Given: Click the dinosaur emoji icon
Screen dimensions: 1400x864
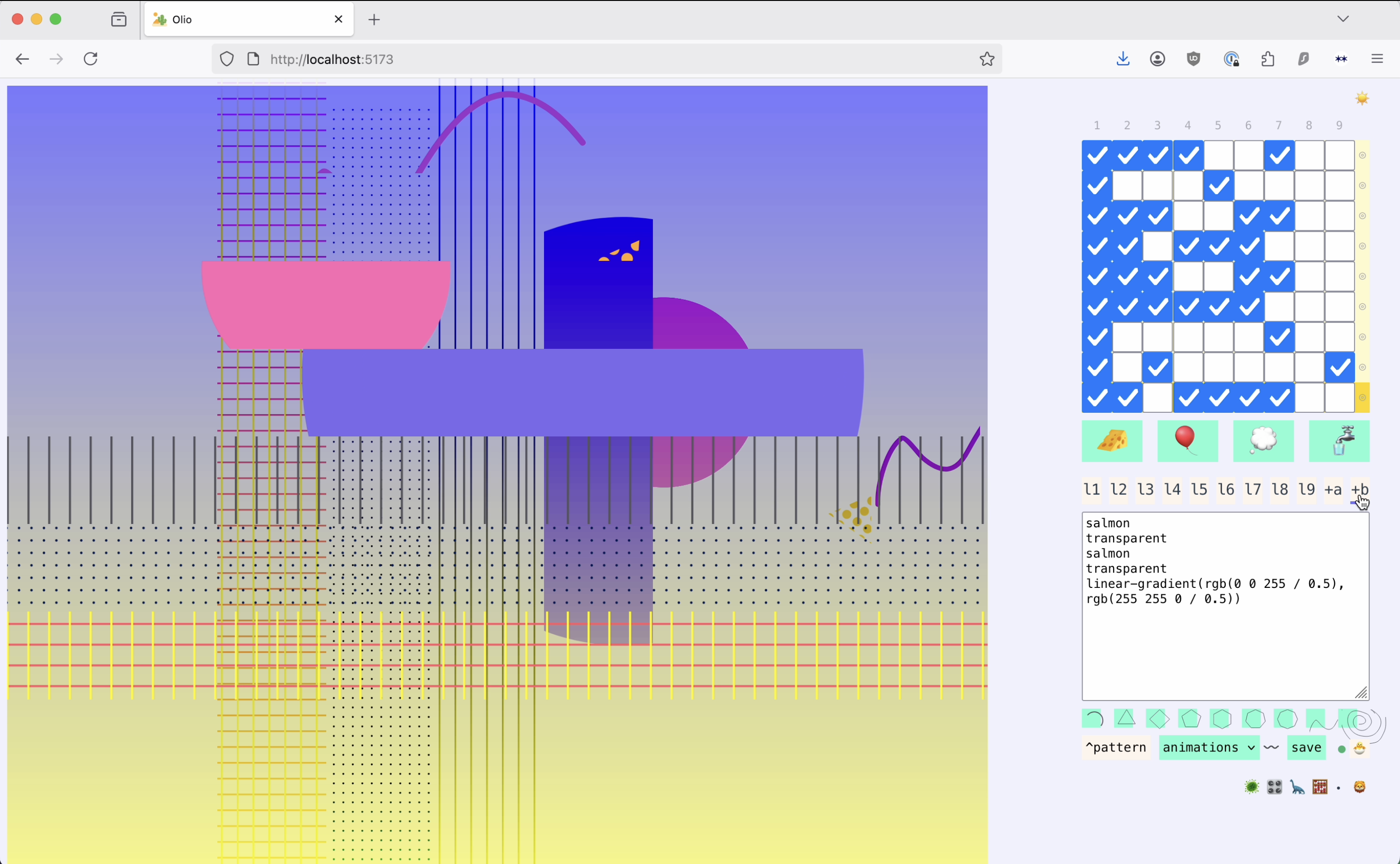Looking at the screenshot, I should pos(1297,788).
